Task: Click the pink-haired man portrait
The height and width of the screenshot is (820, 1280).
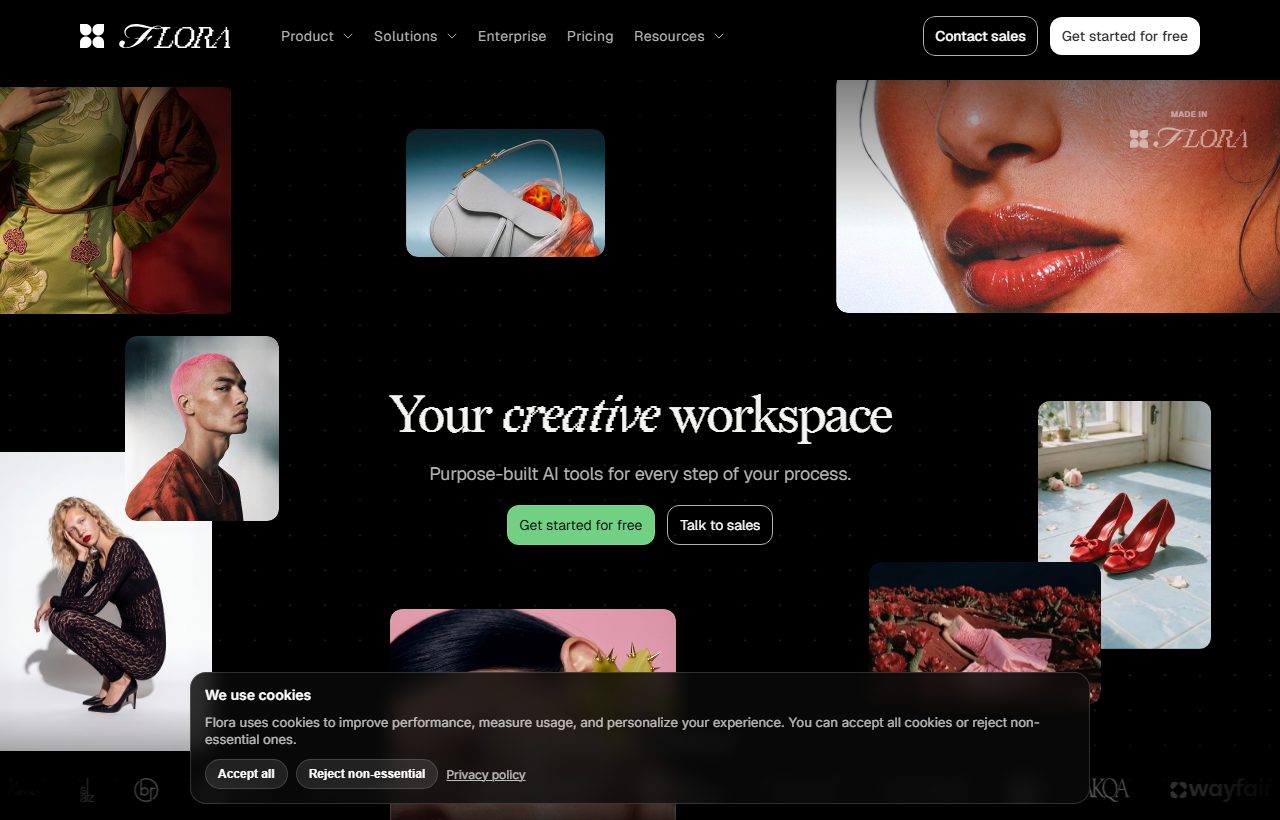Action: click(202, 428)
